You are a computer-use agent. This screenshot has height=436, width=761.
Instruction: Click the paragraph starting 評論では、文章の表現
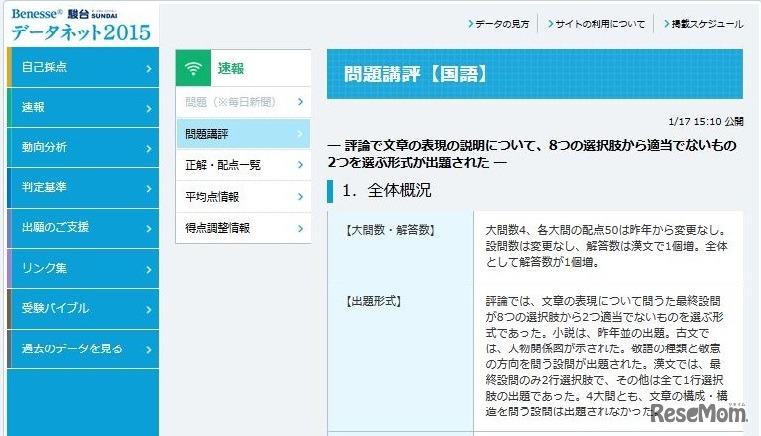(x=607, y=356)
